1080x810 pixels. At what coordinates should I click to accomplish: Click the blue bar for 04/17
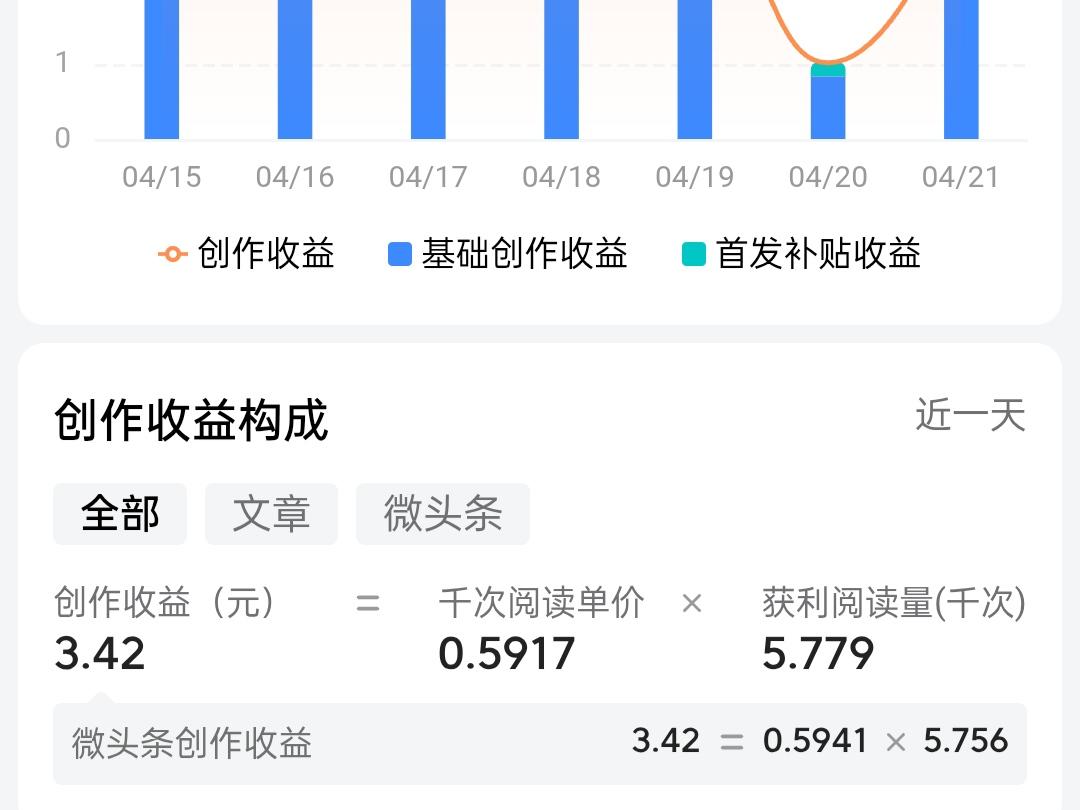pyautogui.click(x=428, y=69)
